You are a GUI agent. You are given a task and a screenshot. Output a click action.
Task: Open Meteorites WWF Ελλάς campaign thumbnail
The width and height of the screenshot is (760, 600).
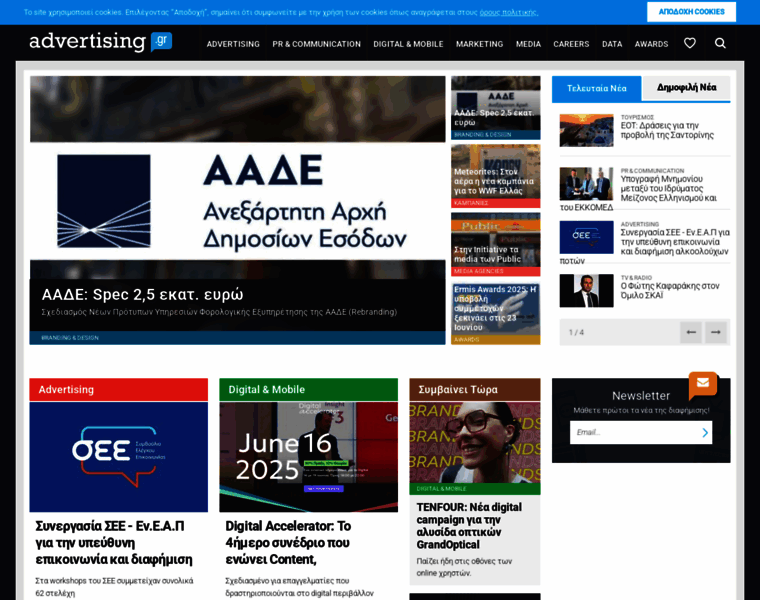pos(496,176)
